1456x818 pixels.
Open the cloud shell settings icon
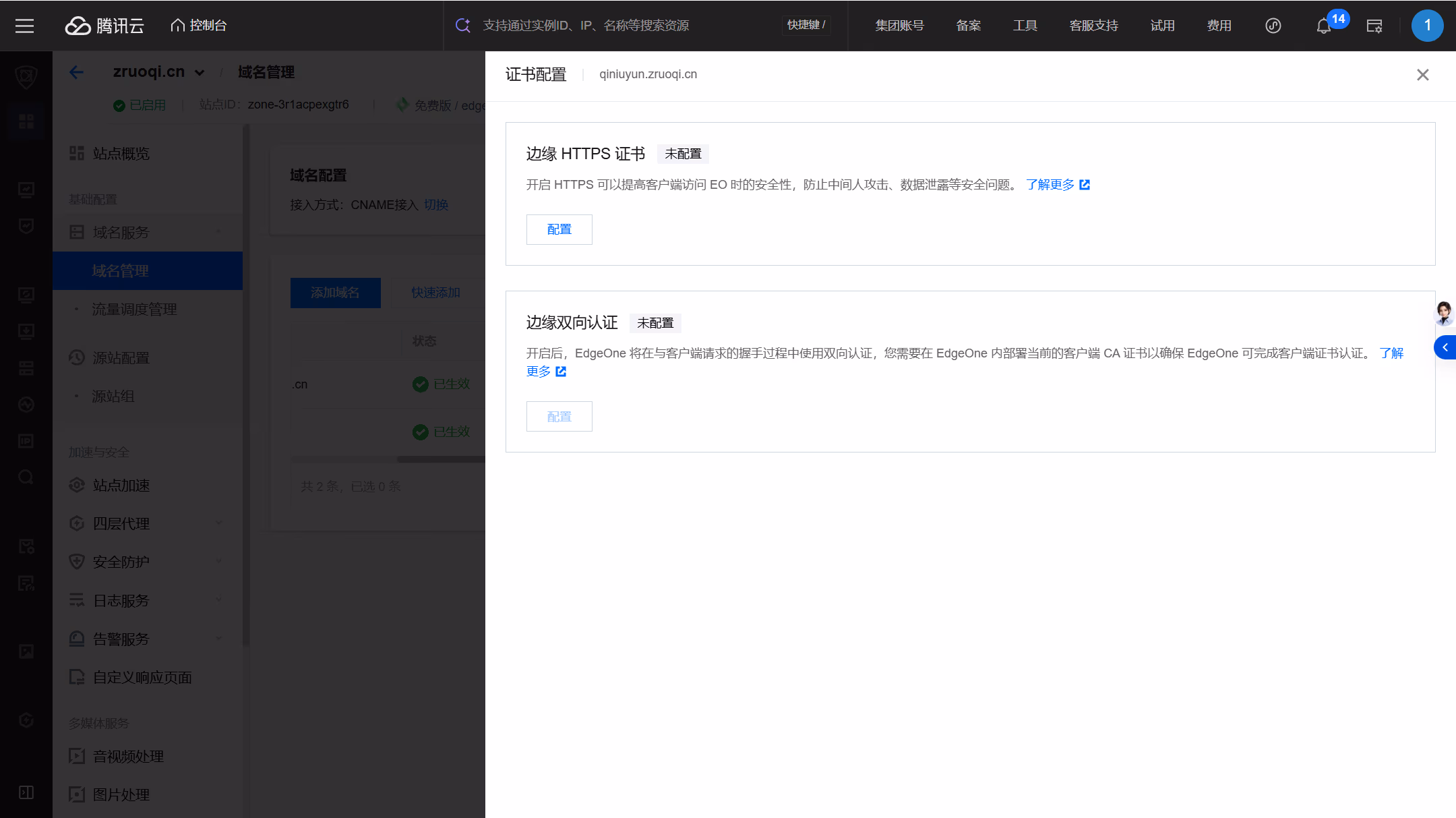pos(1374,26)
